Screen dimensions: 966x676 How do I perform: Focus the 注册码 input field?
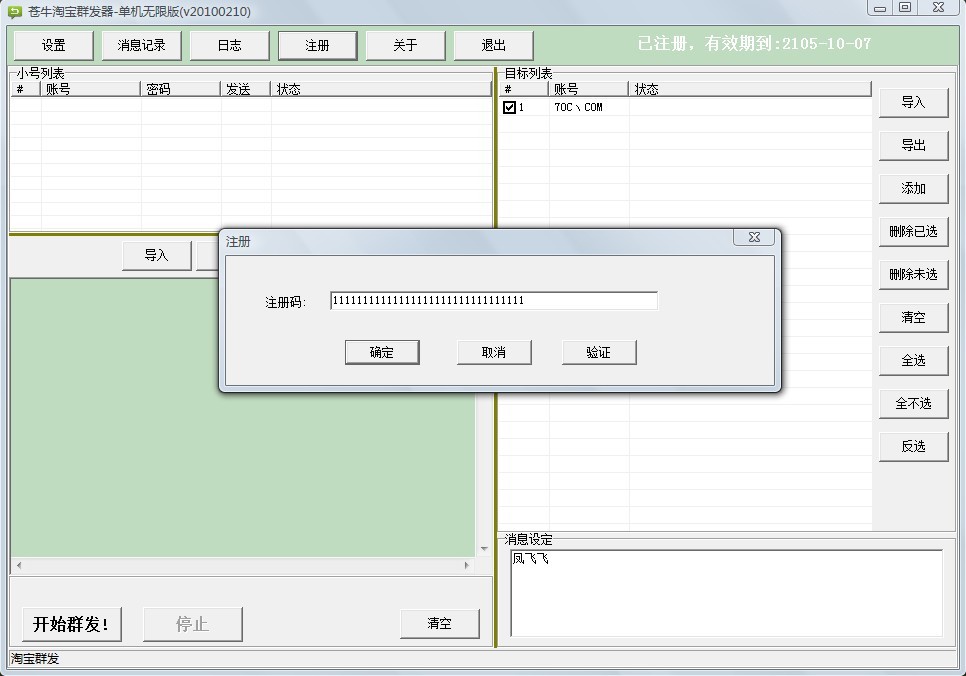493,301
